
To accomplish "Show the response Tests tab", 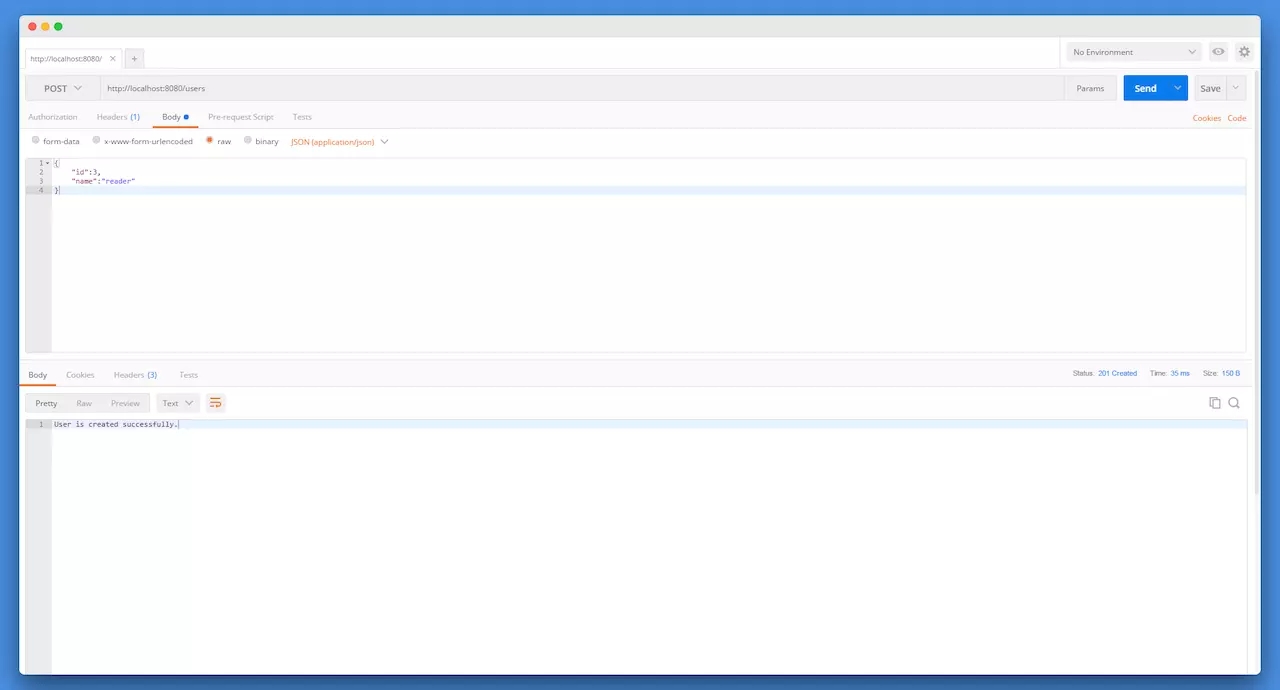I will click(x=188, y=375).
